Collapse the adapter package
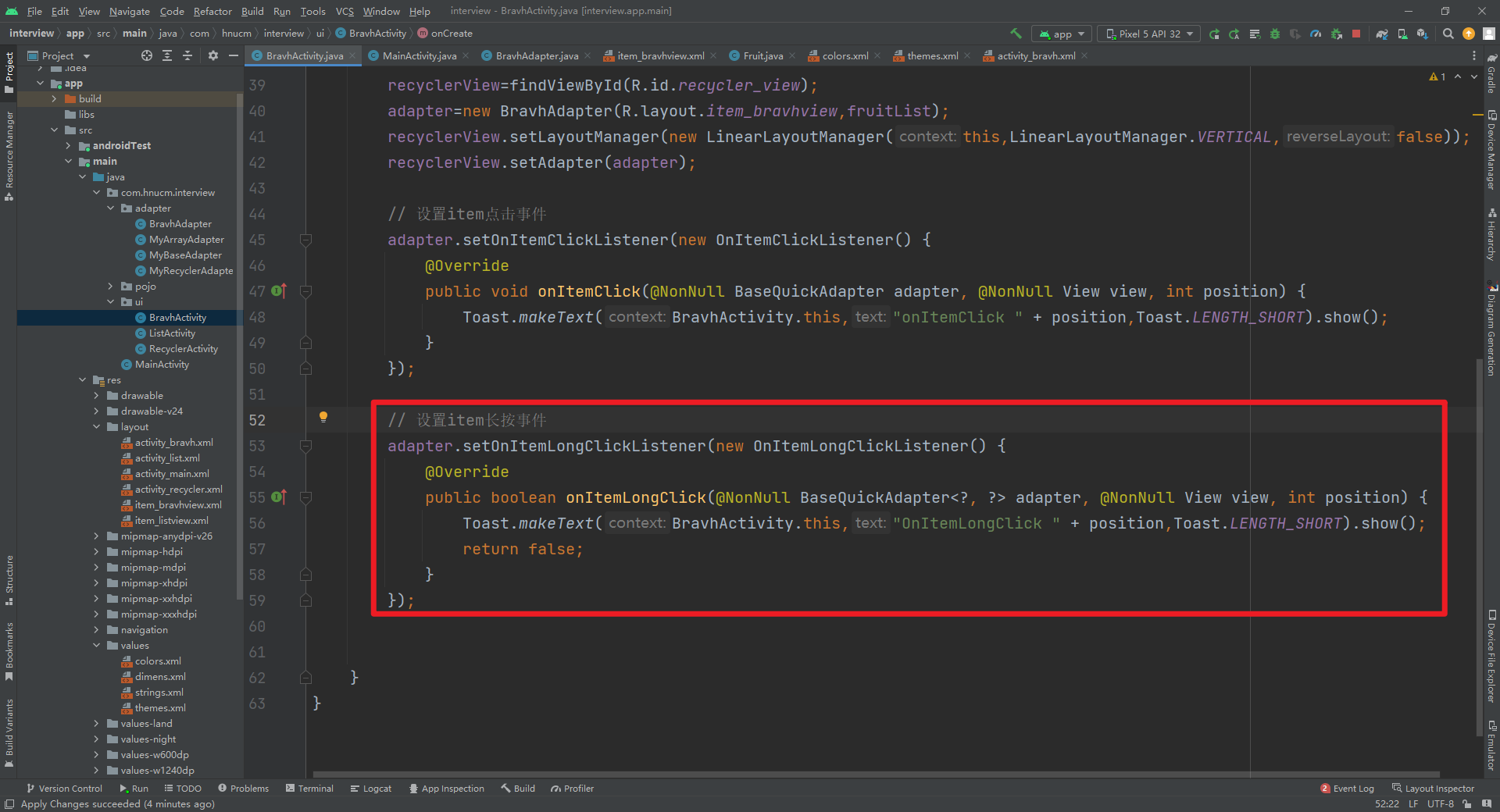Image resolution: width=1500 pixels, height=812 pixels. click(110, 208)
